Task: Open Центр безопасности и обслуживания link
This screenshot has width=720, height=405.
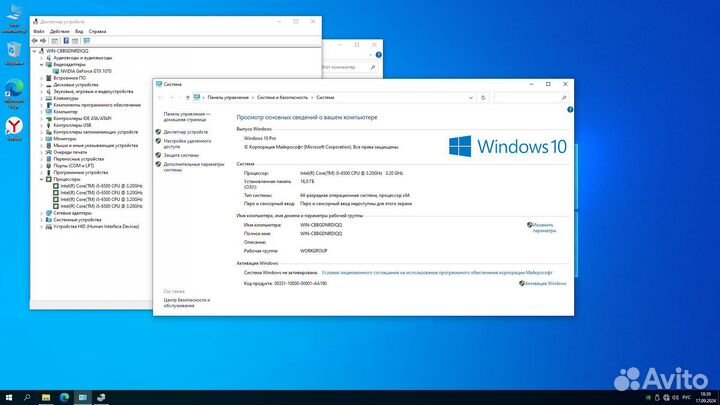Action: tap(186, 303)
